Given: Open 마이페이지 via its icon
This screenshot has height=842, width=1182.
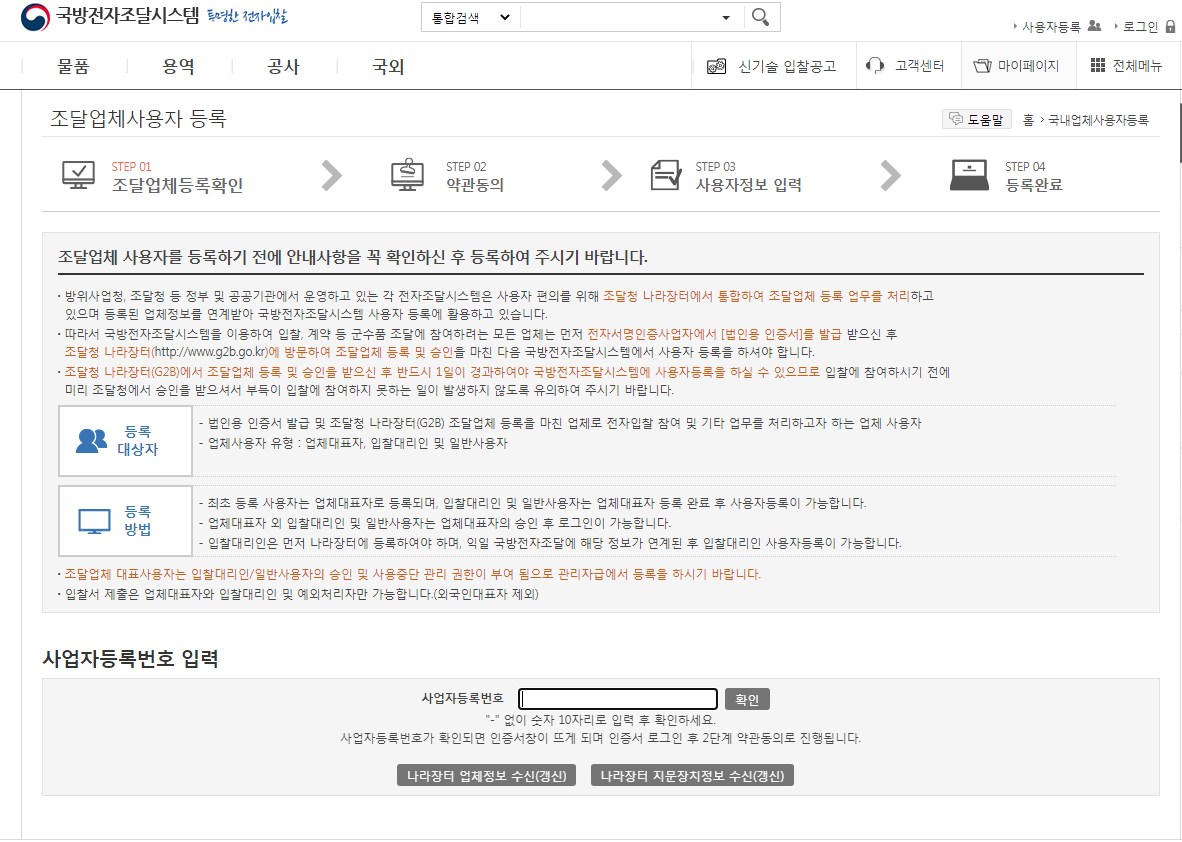Looking at the screenshot, I should 985,65.
